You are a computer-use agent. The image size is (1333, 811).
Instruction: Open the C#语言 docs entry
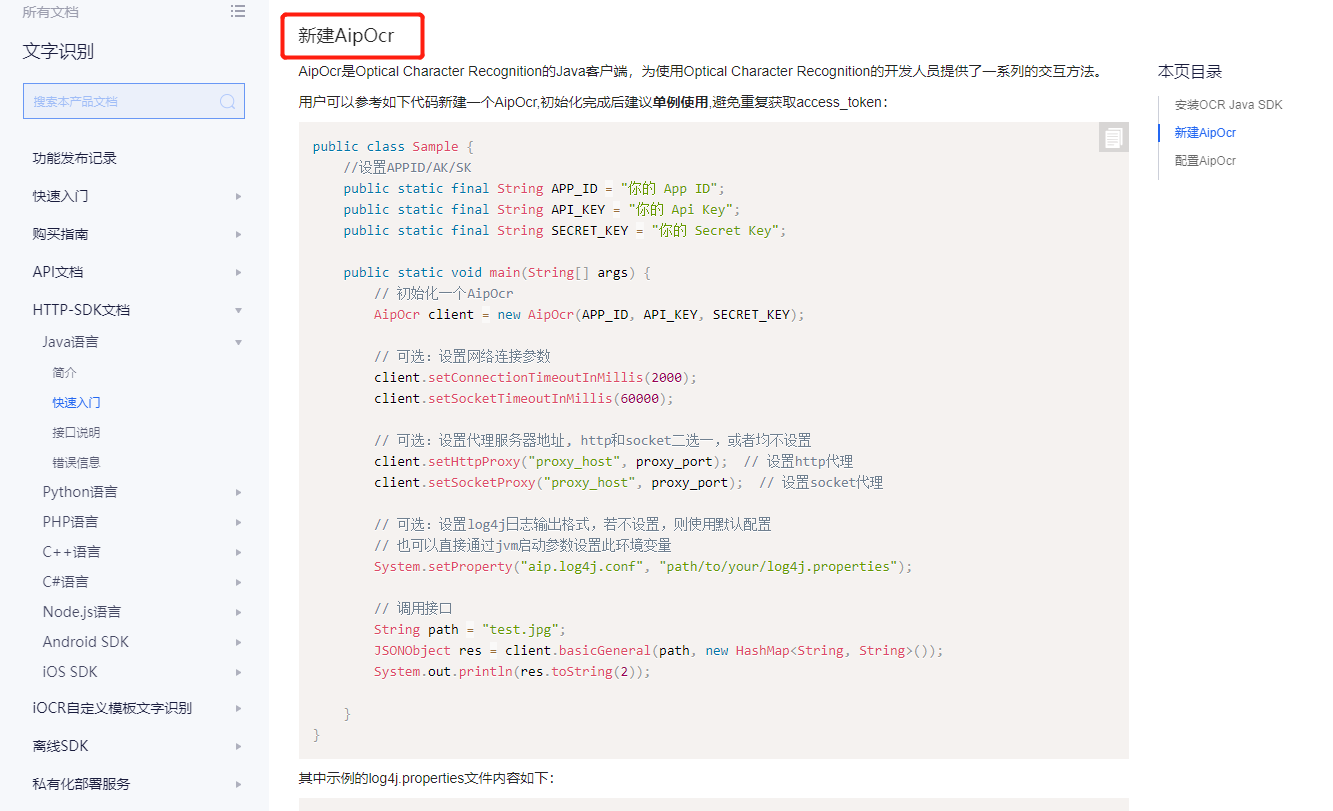65,582
